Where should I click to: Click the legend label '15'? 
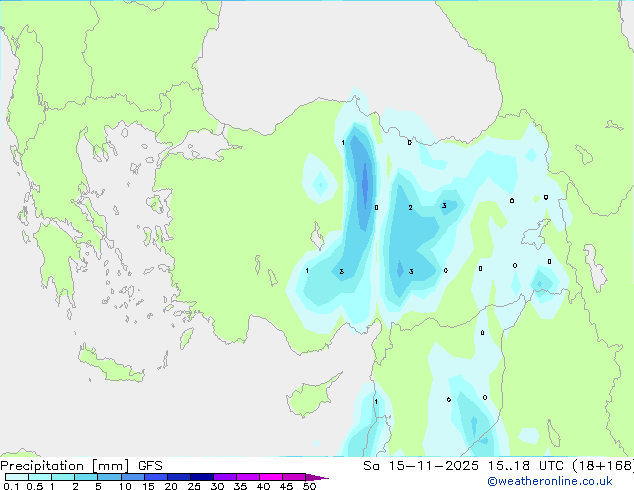point(148,486)
